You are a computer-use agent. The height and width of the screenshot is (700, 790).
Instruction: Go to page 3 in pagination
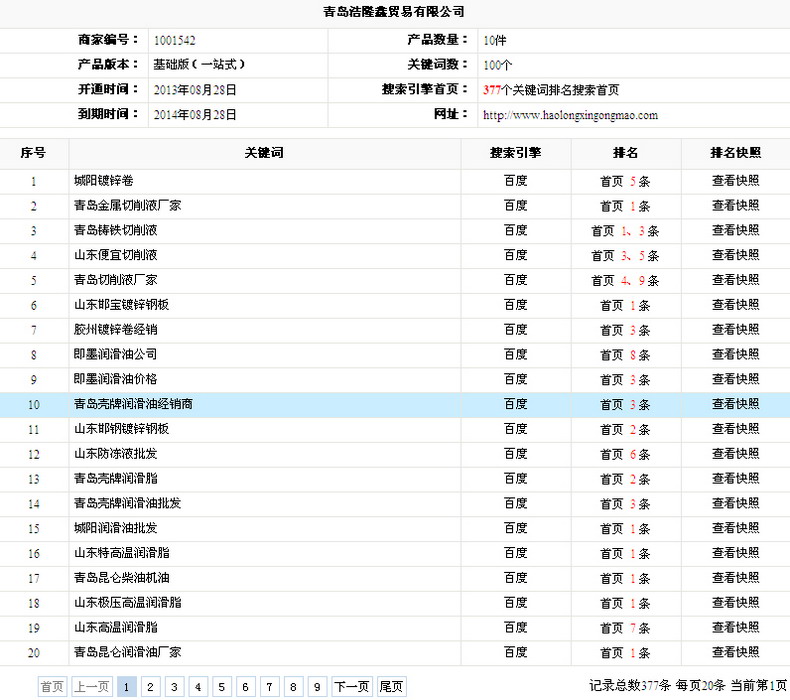[x=174, y=687]
